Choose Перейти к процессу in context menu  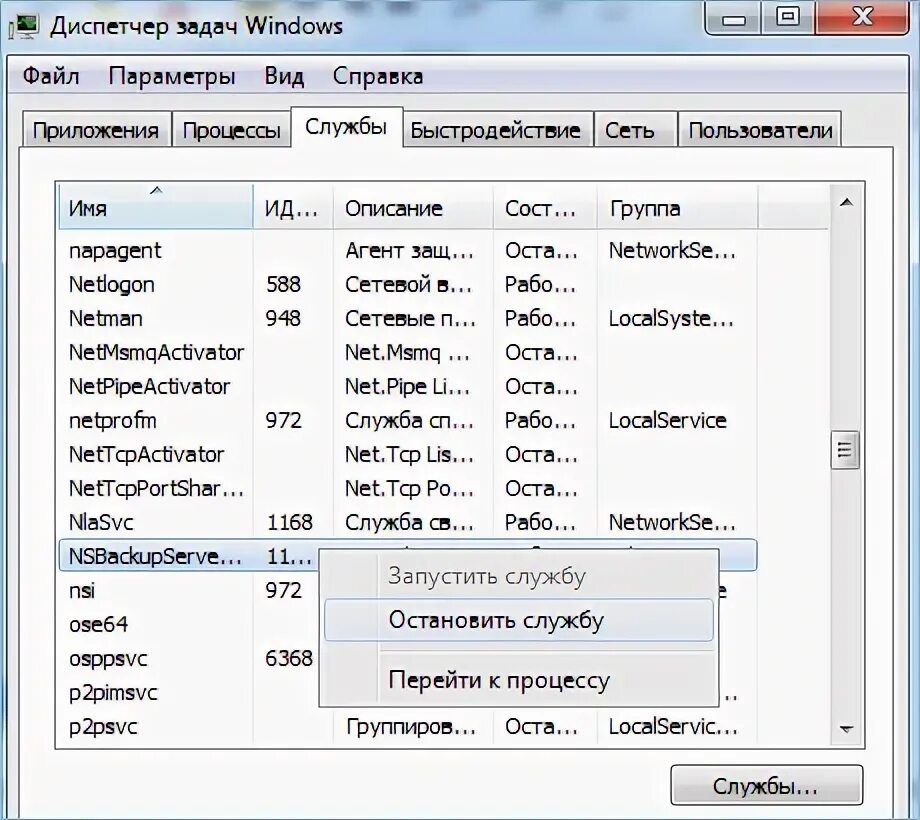[519, 680]
